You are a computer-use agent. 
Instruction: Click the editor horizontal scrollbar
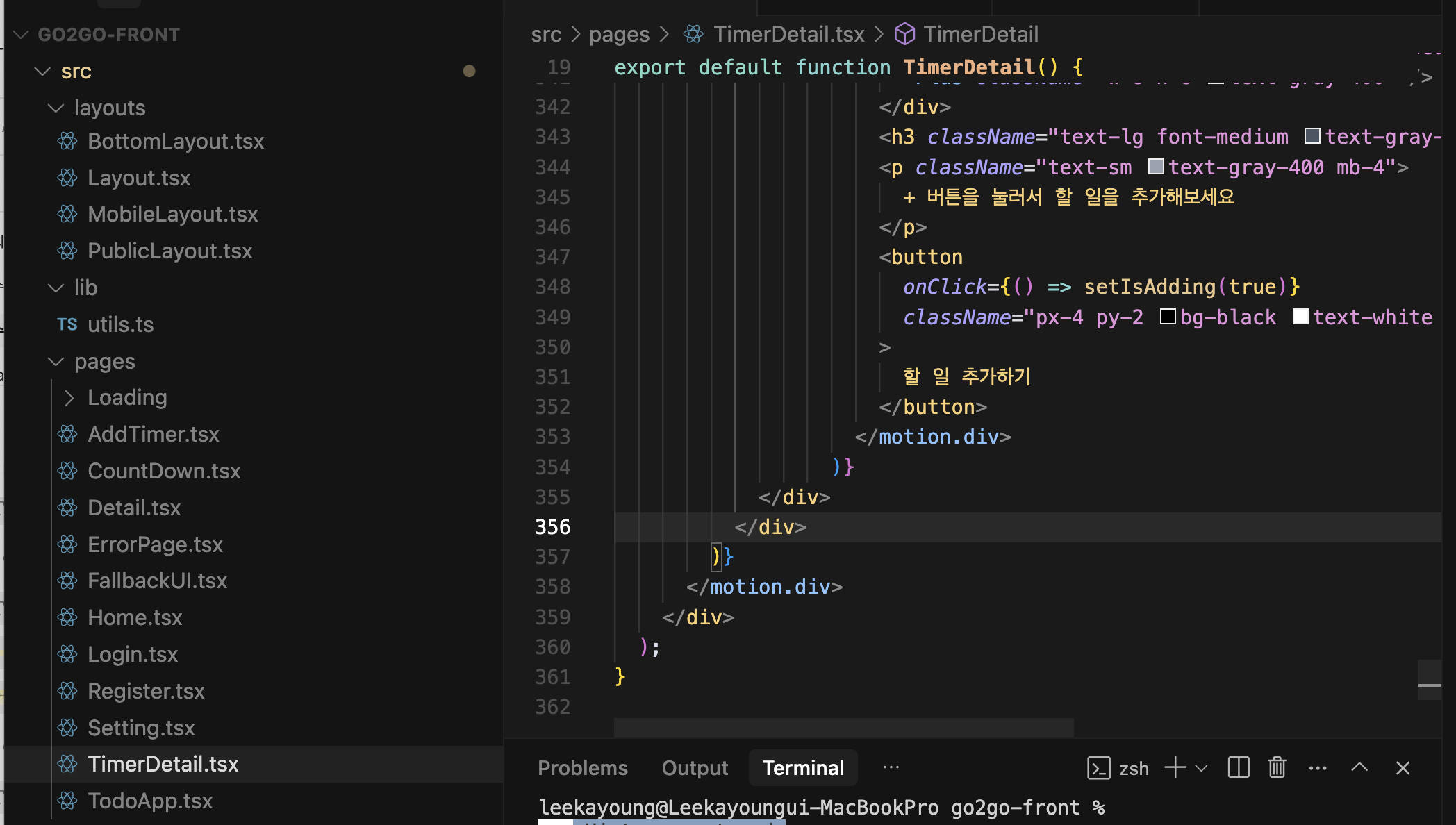[x=843, y=728]
